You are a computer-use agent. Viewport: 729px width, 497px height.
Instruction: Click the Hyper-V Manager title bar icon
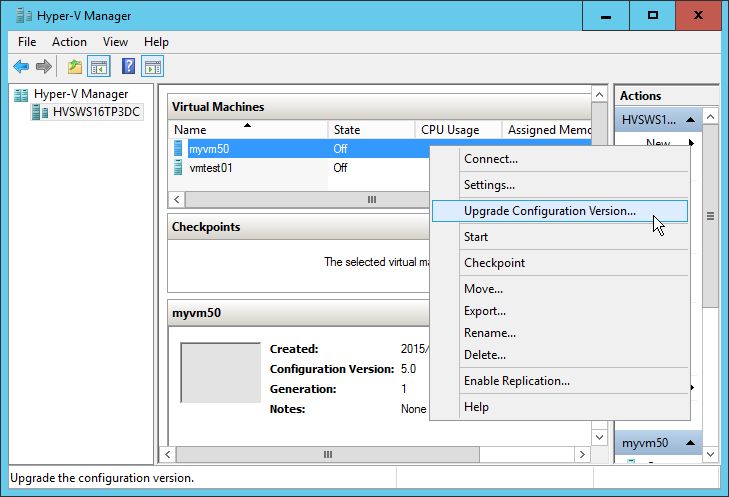pyautogui.click(x=24, y=15)
